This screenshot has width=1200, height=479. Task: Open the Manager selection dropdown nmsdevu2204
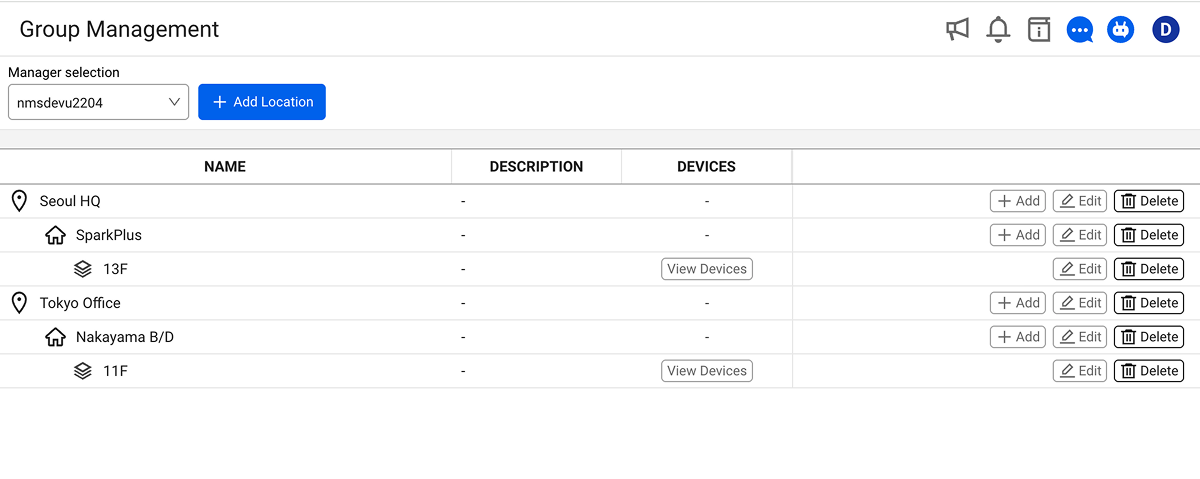point(98,102)
